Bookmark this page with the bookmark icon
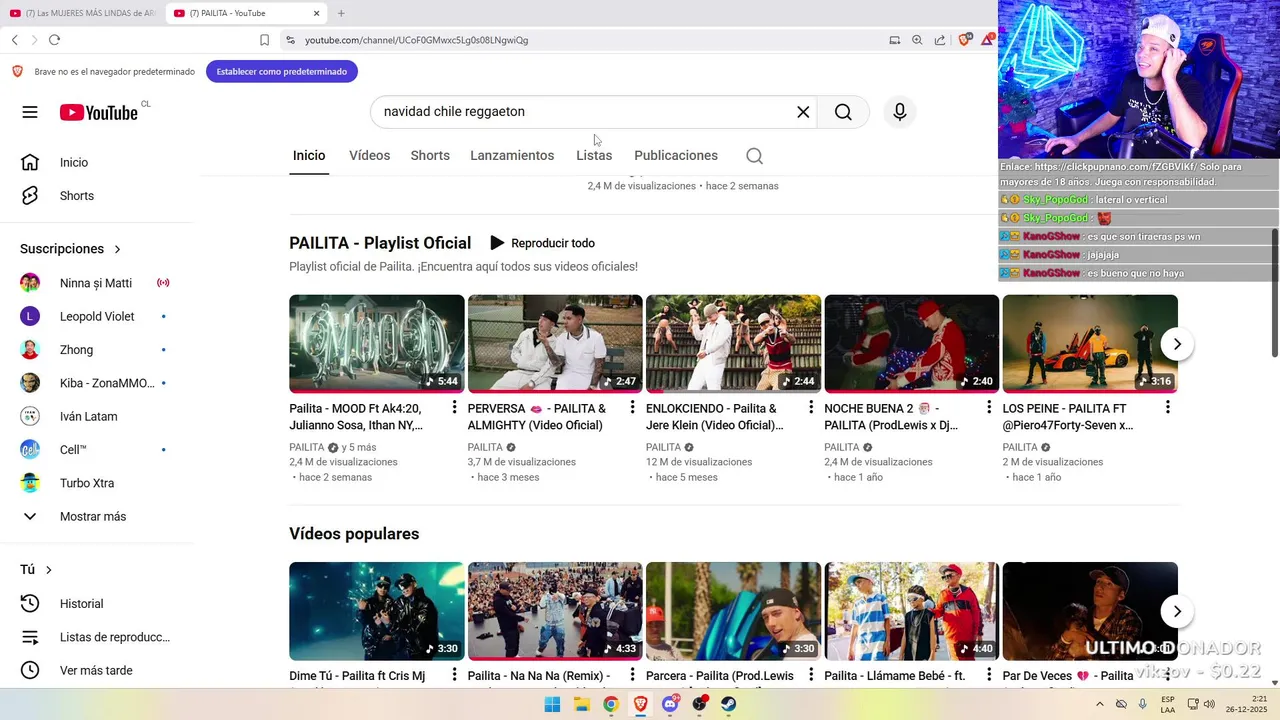The width and height of the screenshot is (1280, 720). (264, 40)
